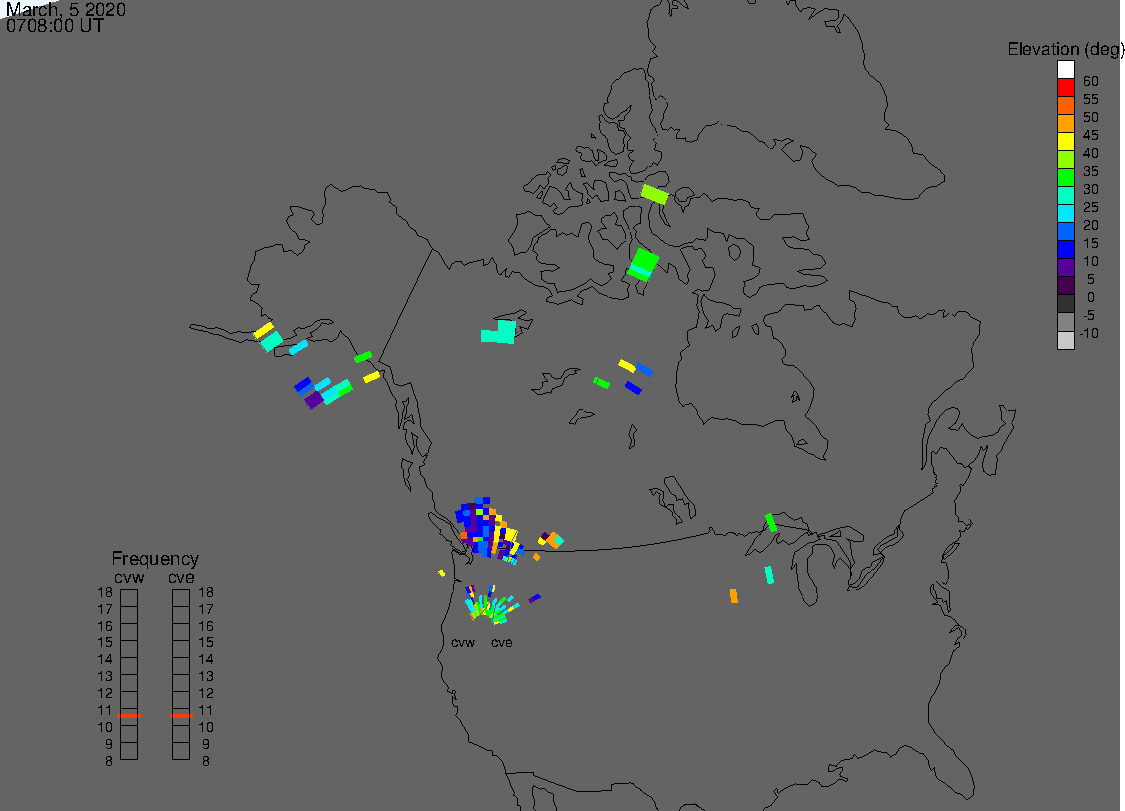Click the top cell of cvw frequency bar
The image size is (1125, 811).
point(129,598)
